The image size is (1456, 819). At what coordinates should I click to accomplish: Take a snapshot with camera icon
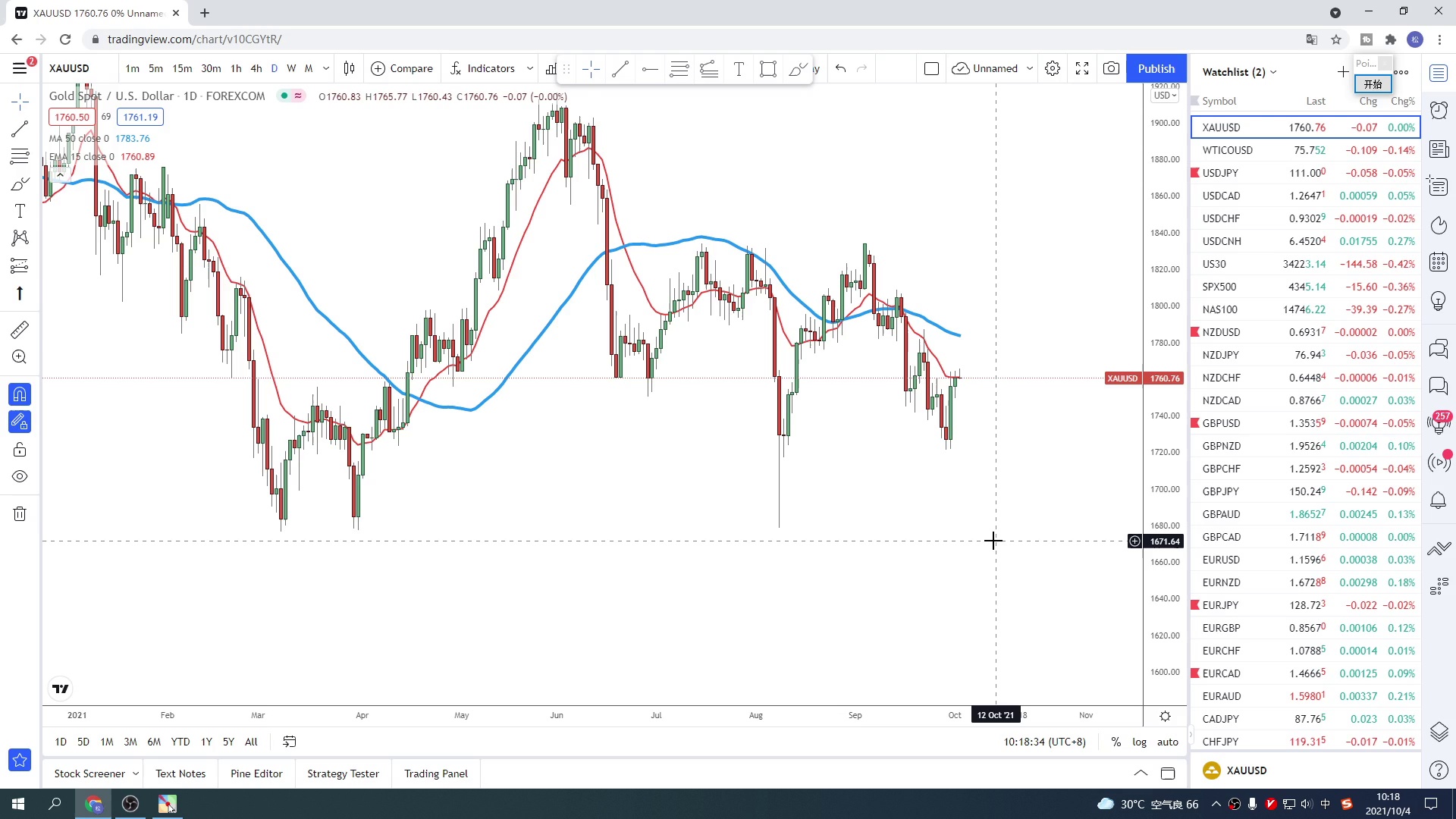pos(1111,68)
